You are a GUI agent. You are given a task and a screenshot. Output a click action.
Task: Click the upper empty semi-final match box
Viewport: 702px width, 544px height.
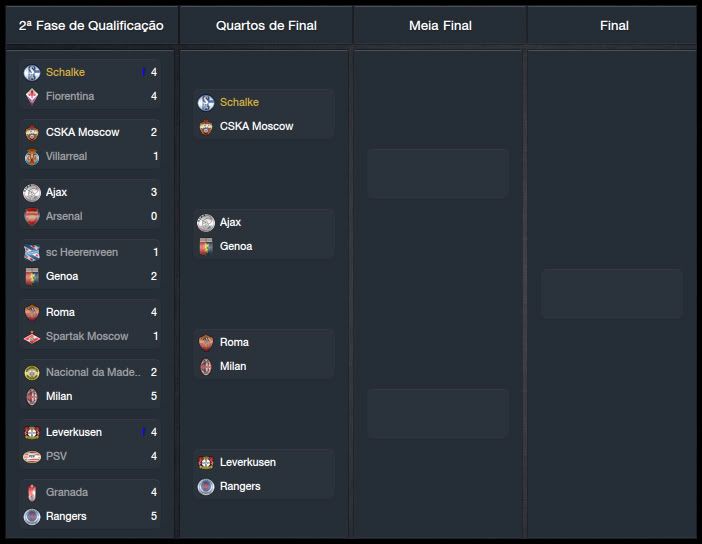[438, 173]
